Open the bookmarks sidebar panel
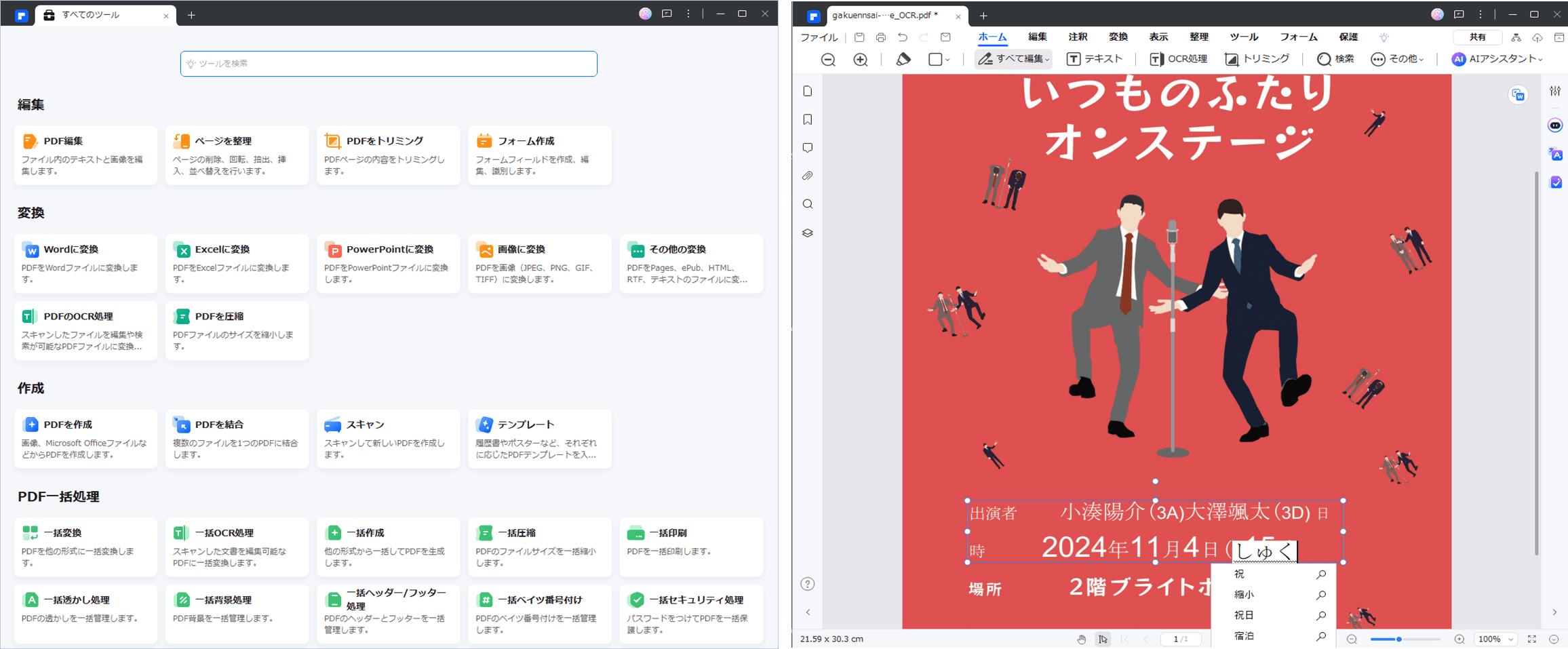The height and width of the screenshot is (649, 1568). (x=808, y=120)
